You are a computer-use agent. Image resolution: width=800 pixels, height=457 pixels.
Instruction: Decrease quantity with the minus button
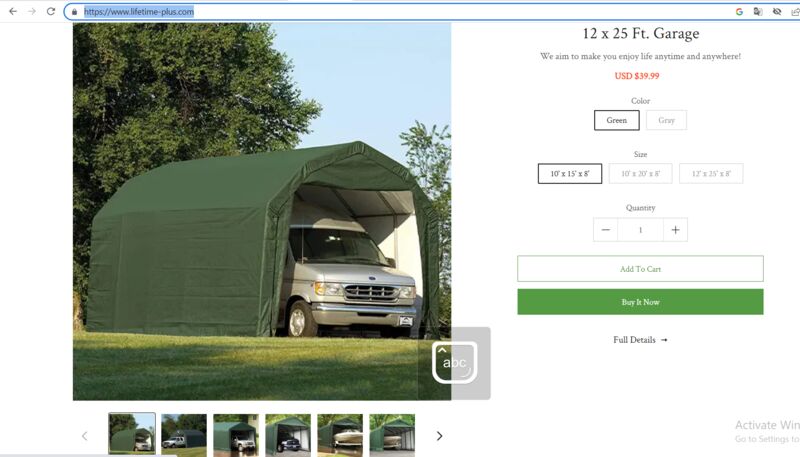(x=606, y=230)
